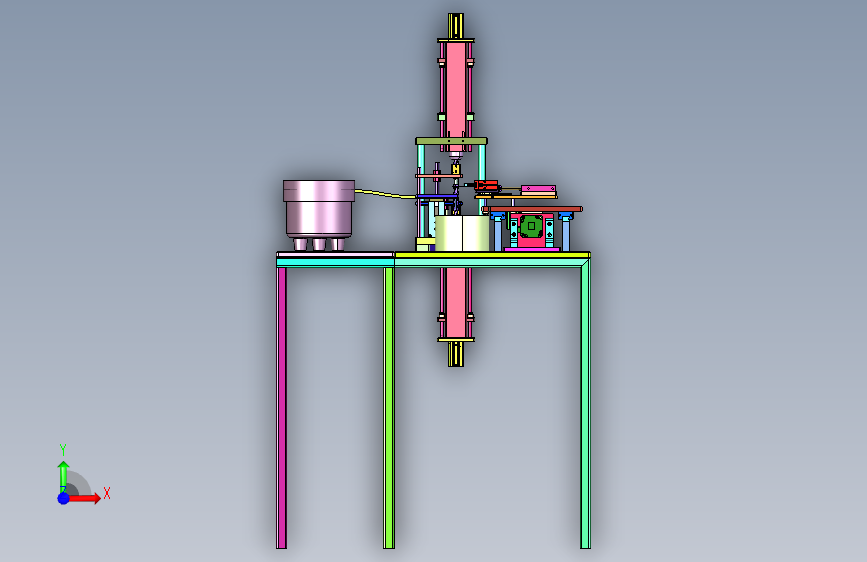Click the blue Z origin sphere of the triad
Viewport: 867px width, 562px height.
63,498
